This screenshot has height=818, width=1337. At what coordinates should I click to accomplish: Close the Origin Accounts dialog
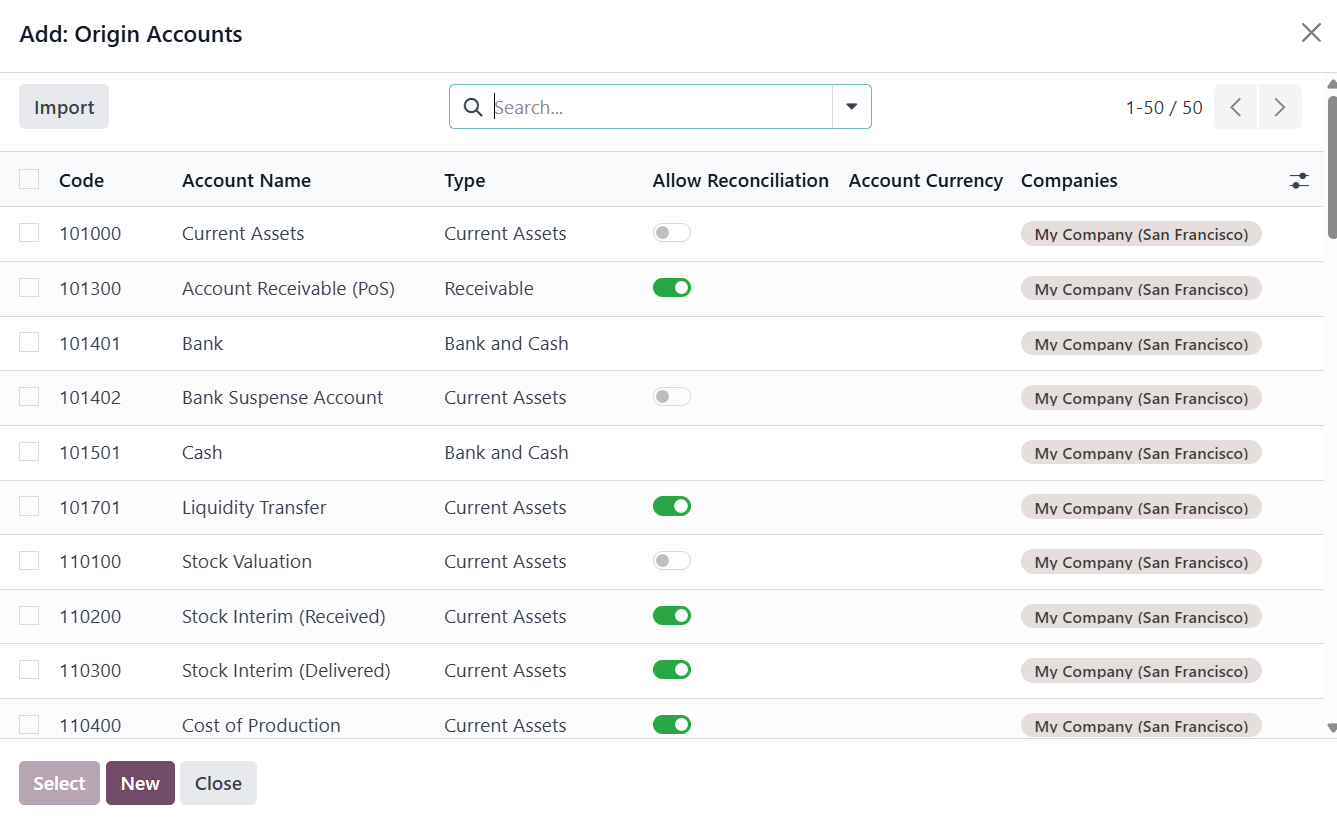(x=1311, y=33)
